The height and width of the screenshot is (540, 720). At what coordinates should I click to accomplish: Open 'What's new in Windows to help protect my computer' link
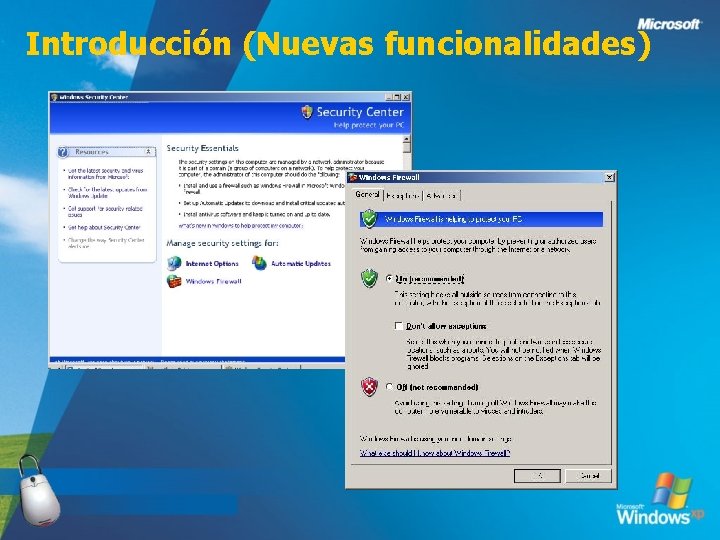(x=241, y=226)
